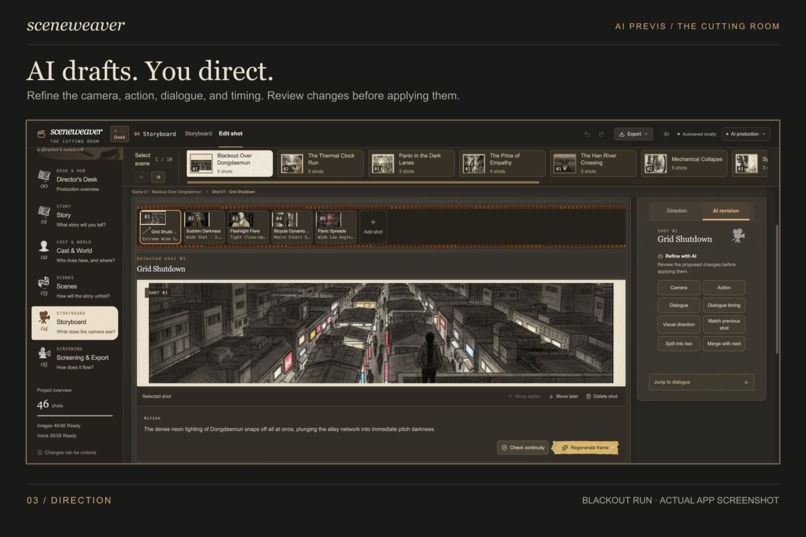Go to previous scene with left arrow
The image size is (806, 537).
(x=142, y=177)
